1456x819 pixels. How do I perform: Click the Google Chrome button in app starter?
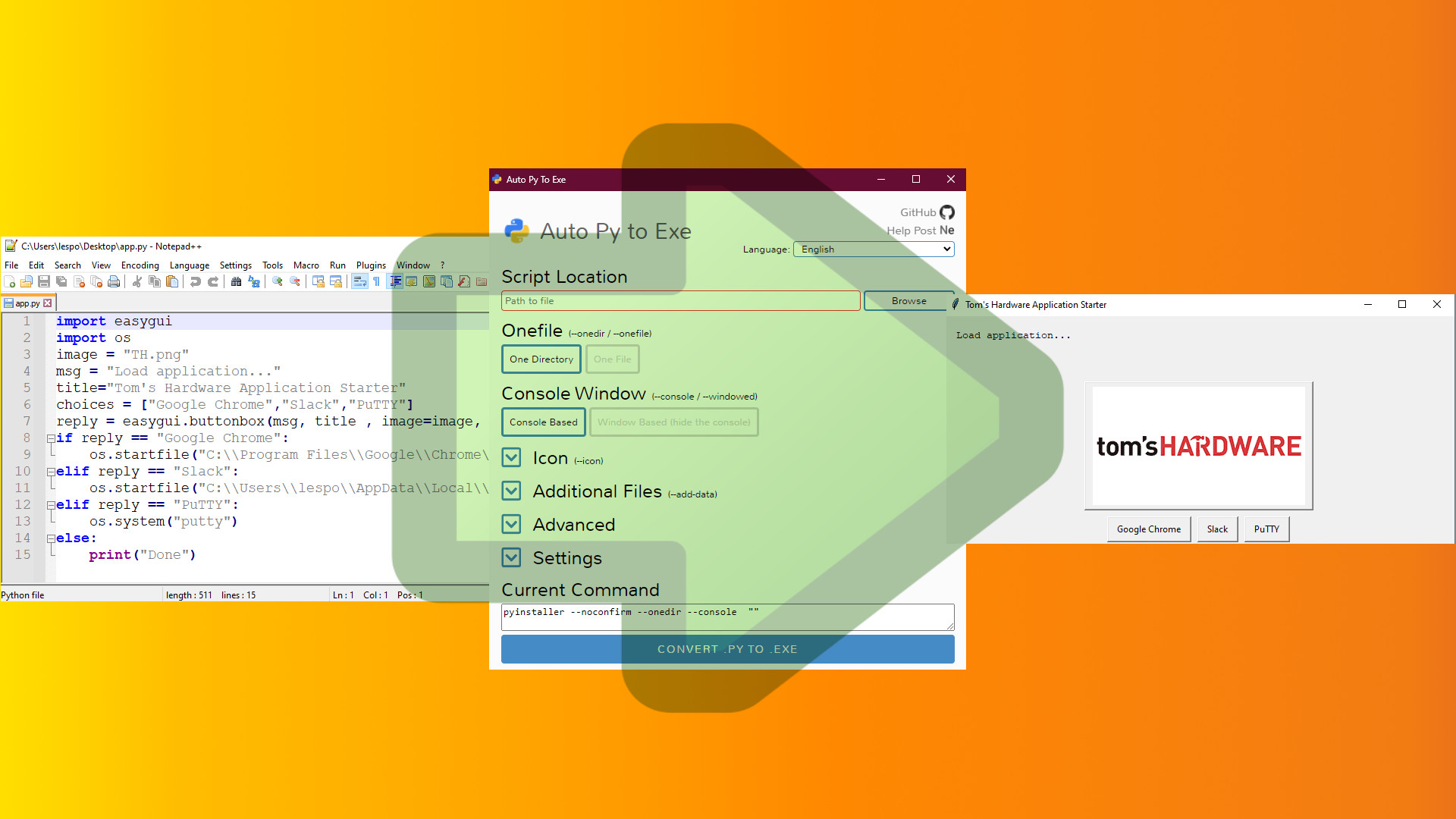[x=1148, y=528]
